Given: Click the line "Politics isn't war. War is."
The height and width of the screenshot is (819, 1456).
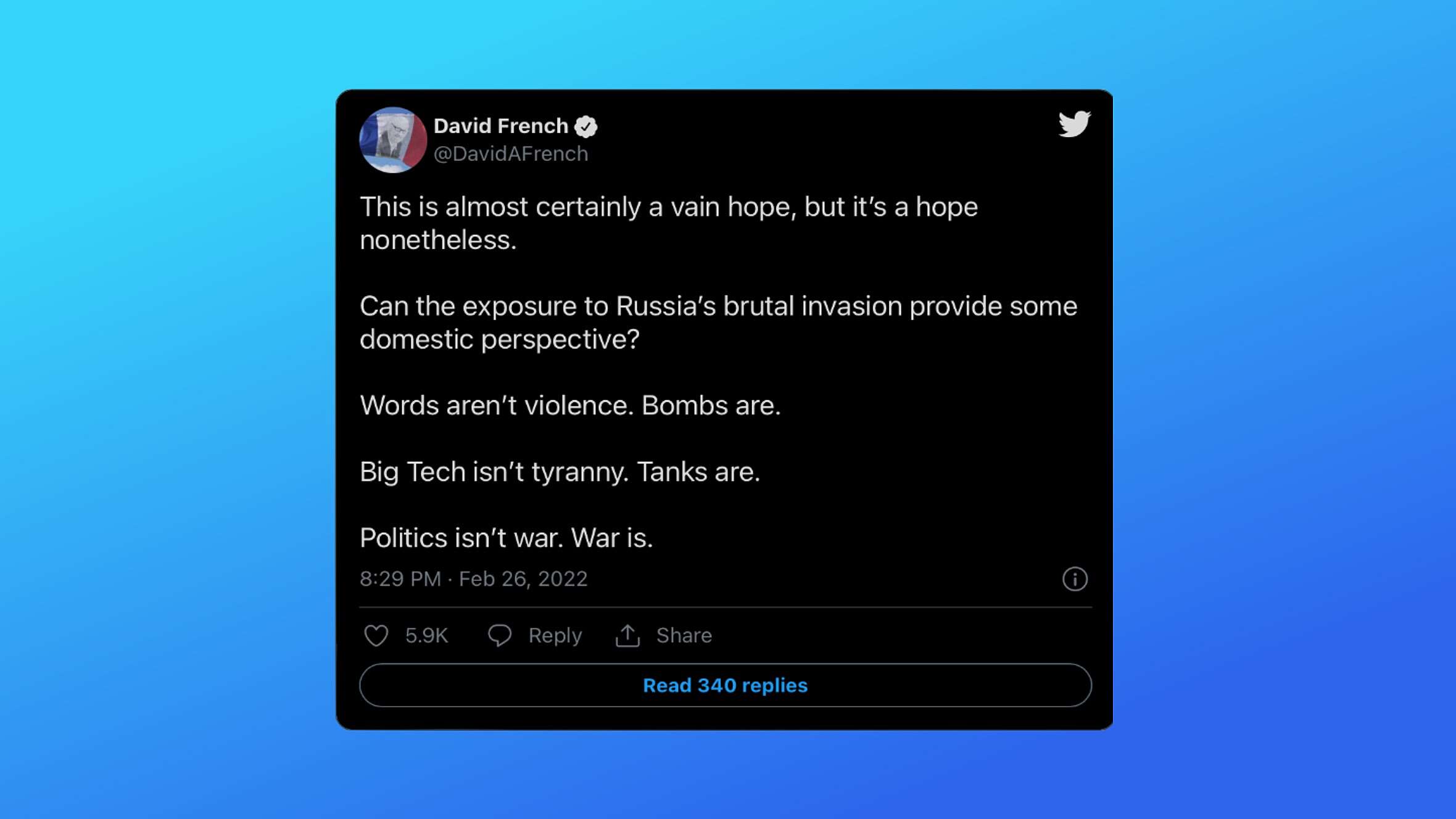Looking at the screenshot, I should (506, 538).
